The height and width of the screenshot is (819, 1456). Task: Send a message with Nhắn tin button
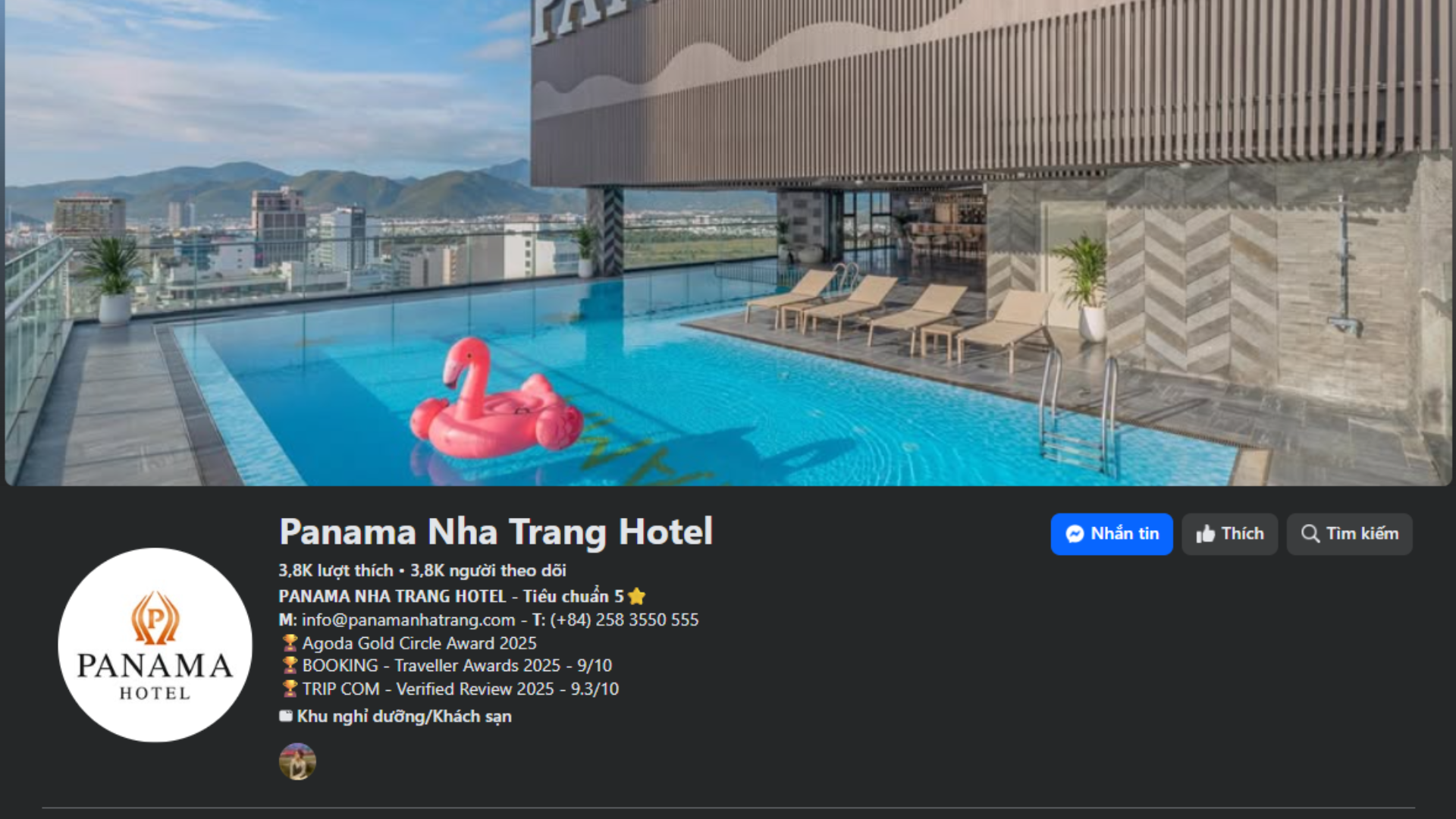click(1112, 534)
